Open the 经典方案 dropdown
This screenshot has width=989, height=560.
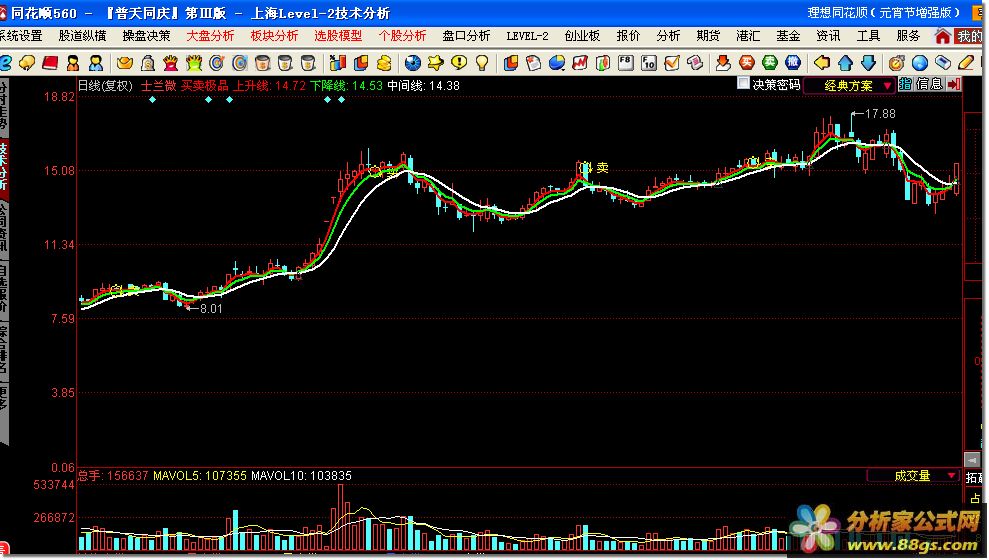click(x=849, y=85)
